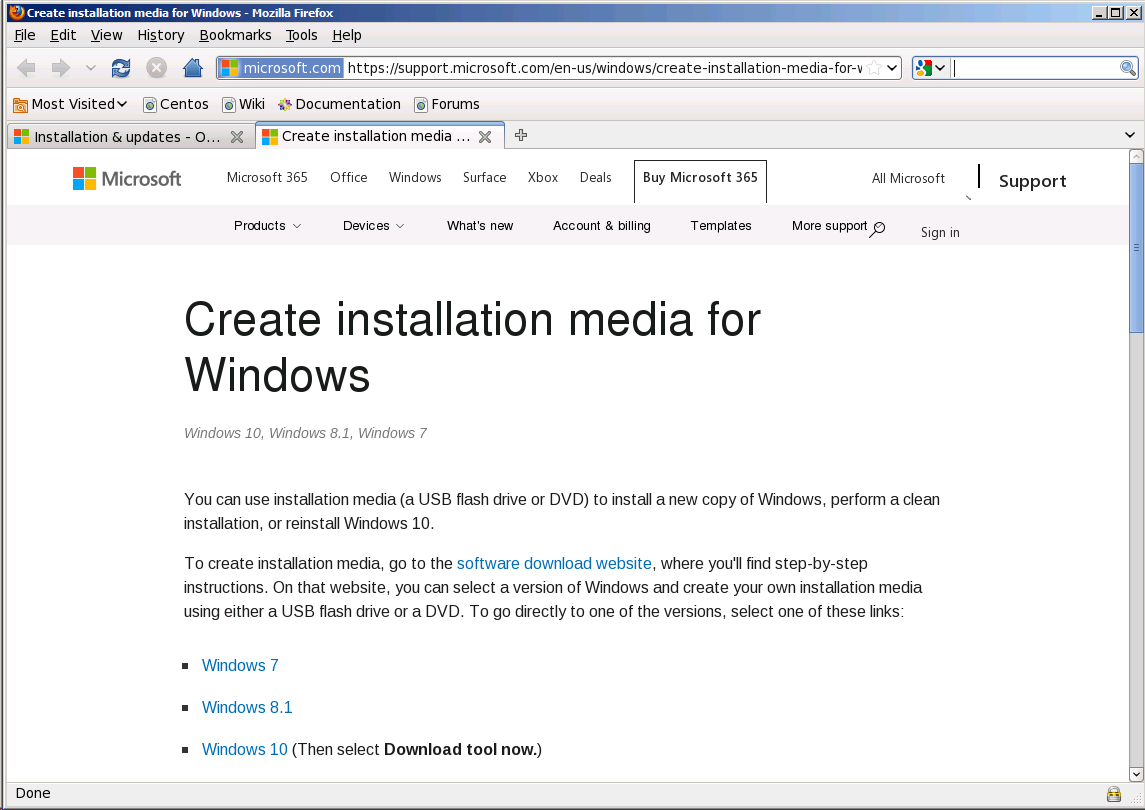
Task: Expand the Most Visited bookmarks folder
Action: coord(70,104)
